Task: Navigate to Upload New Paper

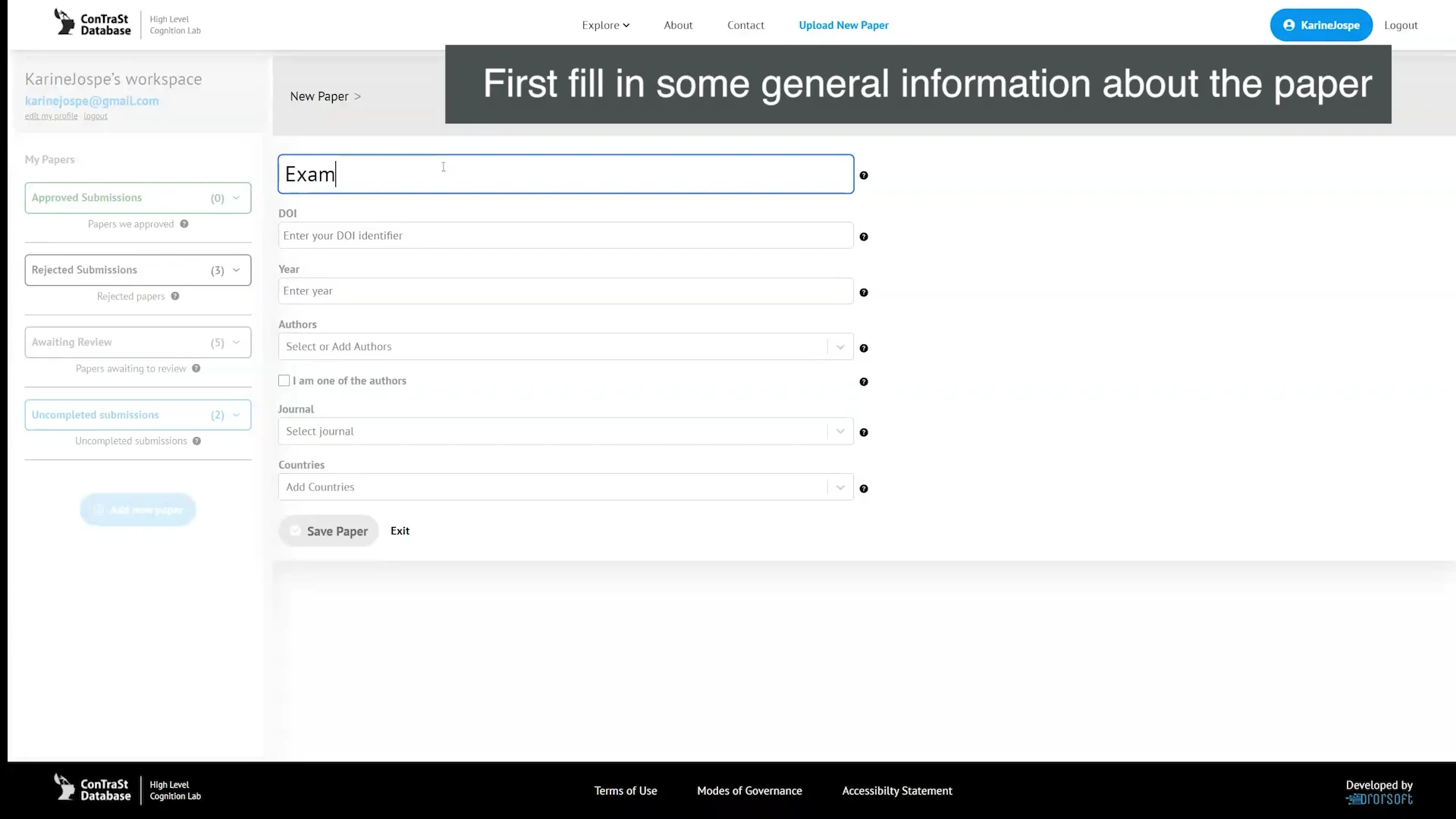Action: [x=843, y=24]
